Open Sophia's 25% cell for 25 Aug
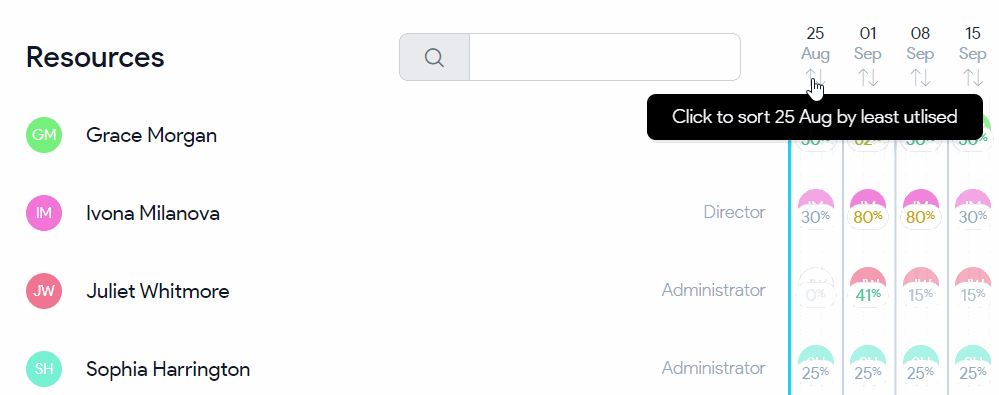Screen dimensions: 999x395 tap(816, 365)
